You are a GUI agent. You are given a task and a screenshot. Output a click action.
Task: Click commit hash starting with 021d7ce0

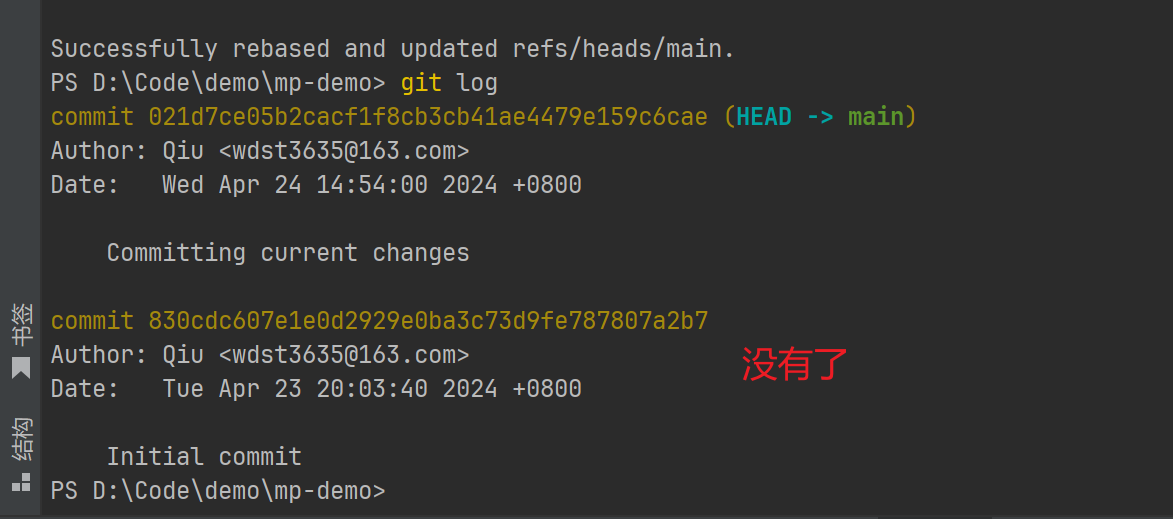point(428,117)
